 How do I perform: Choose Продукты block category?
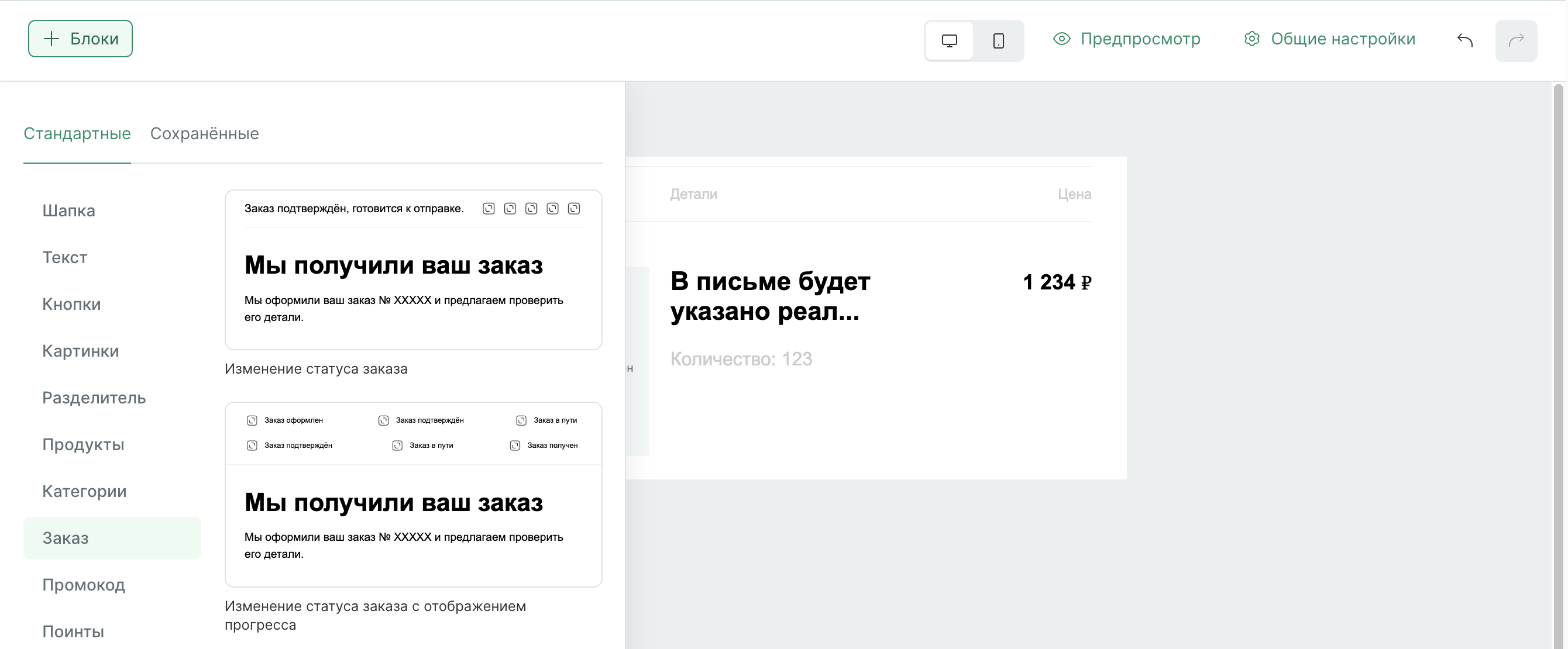tap(112, 444)
